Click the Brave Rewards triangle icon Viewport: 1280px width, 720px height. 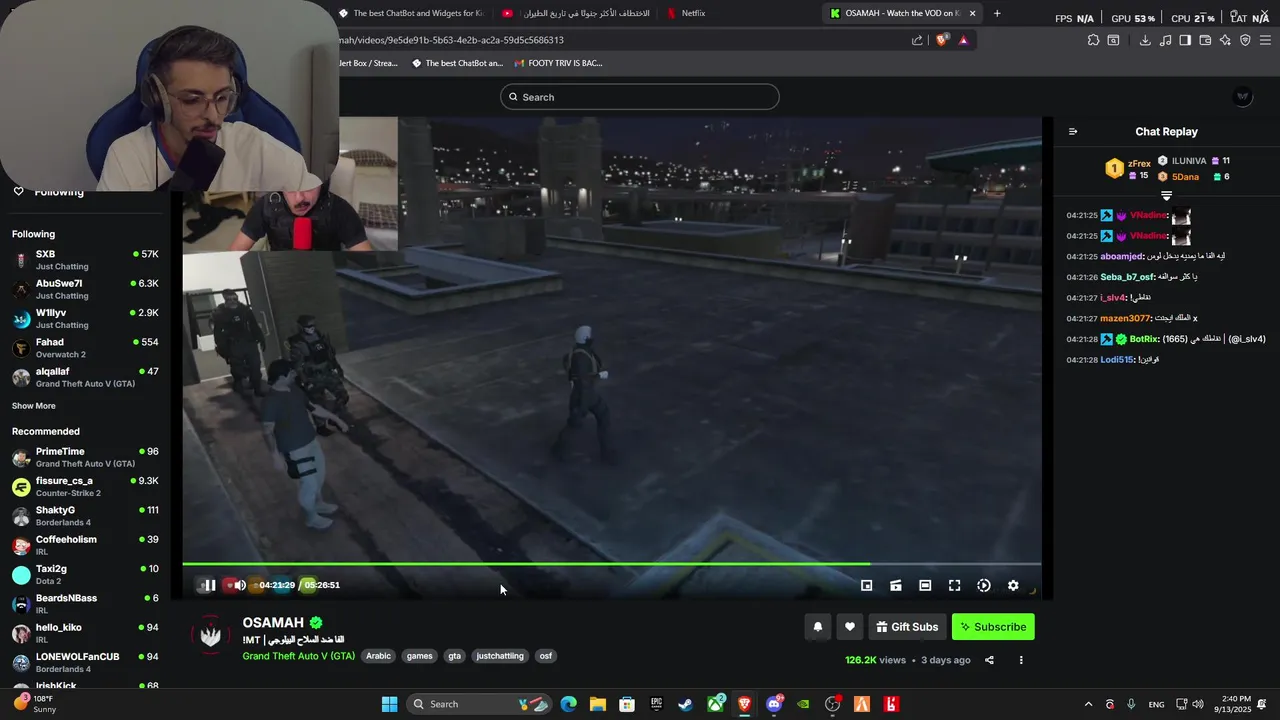(x=963, y=40)
